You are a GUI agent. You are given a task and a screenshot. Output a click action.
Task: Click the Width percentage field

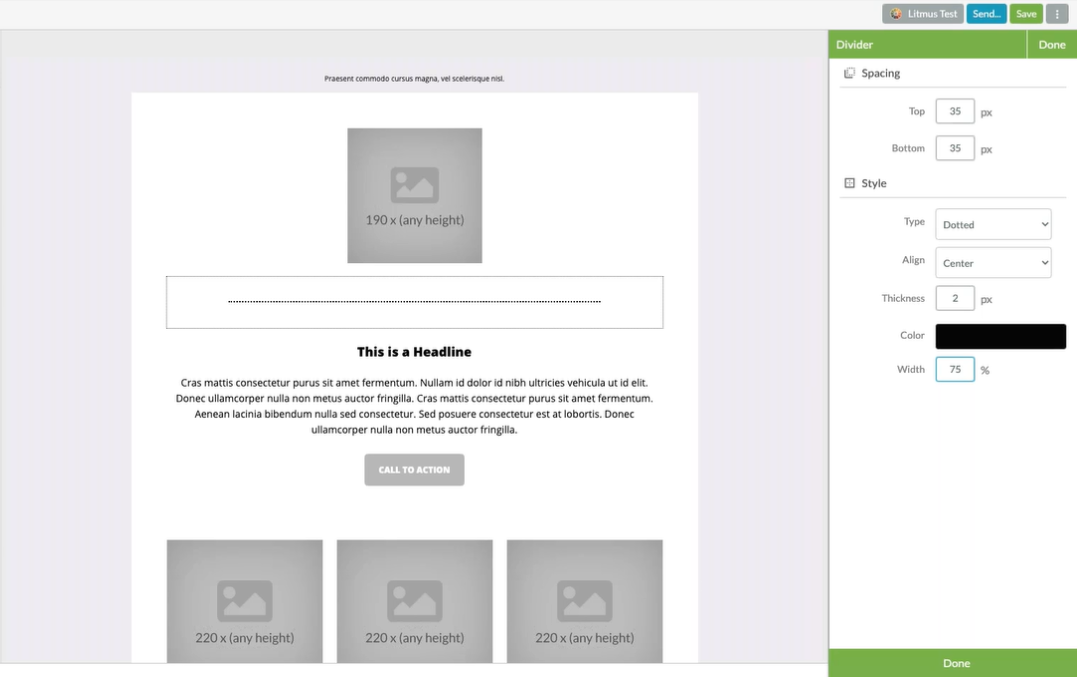pos(954,369)
